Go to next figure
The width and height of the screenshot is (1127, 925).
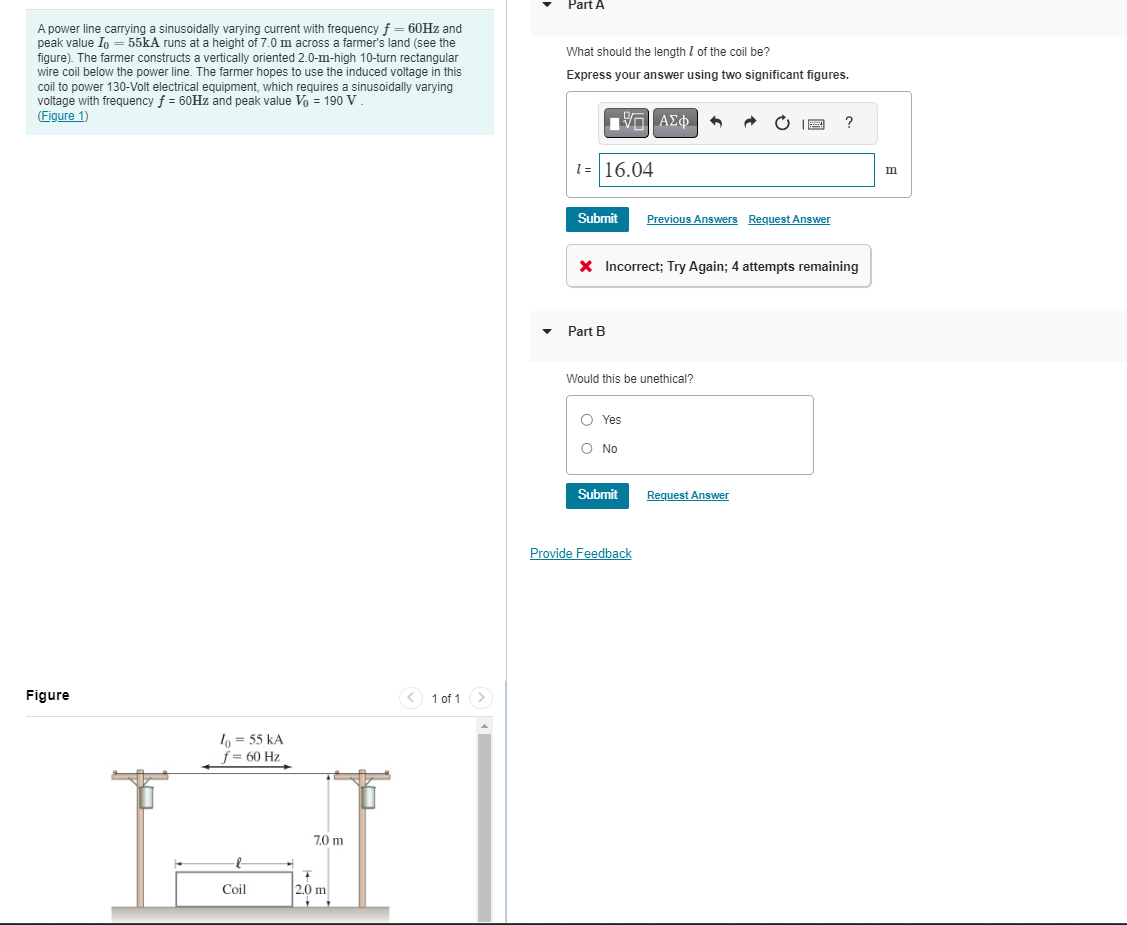(x=481, y=698)
